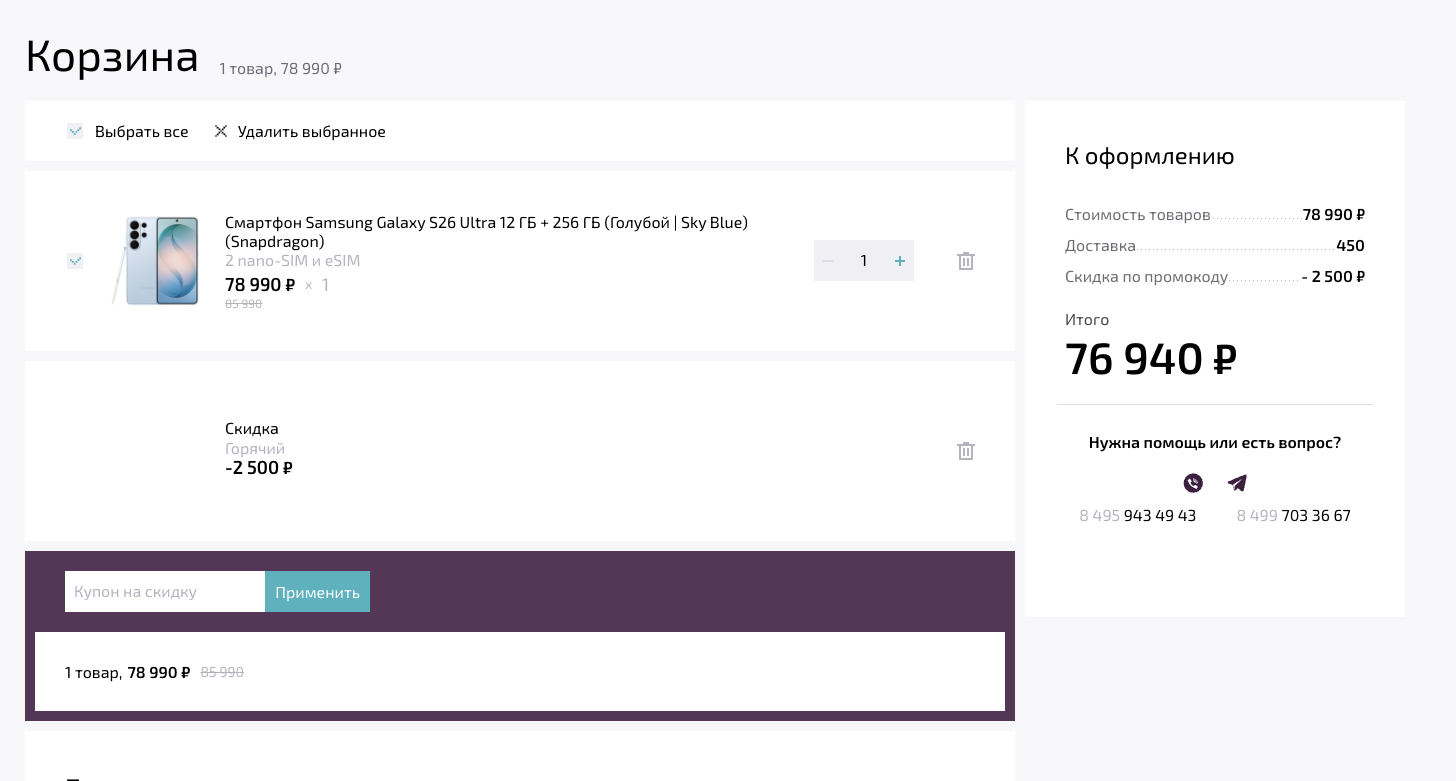Viewport: 1456px width, 781px height.
Task: Click the 'Скидка по промокоду' row label
Action: click(x=1146, y=277)
